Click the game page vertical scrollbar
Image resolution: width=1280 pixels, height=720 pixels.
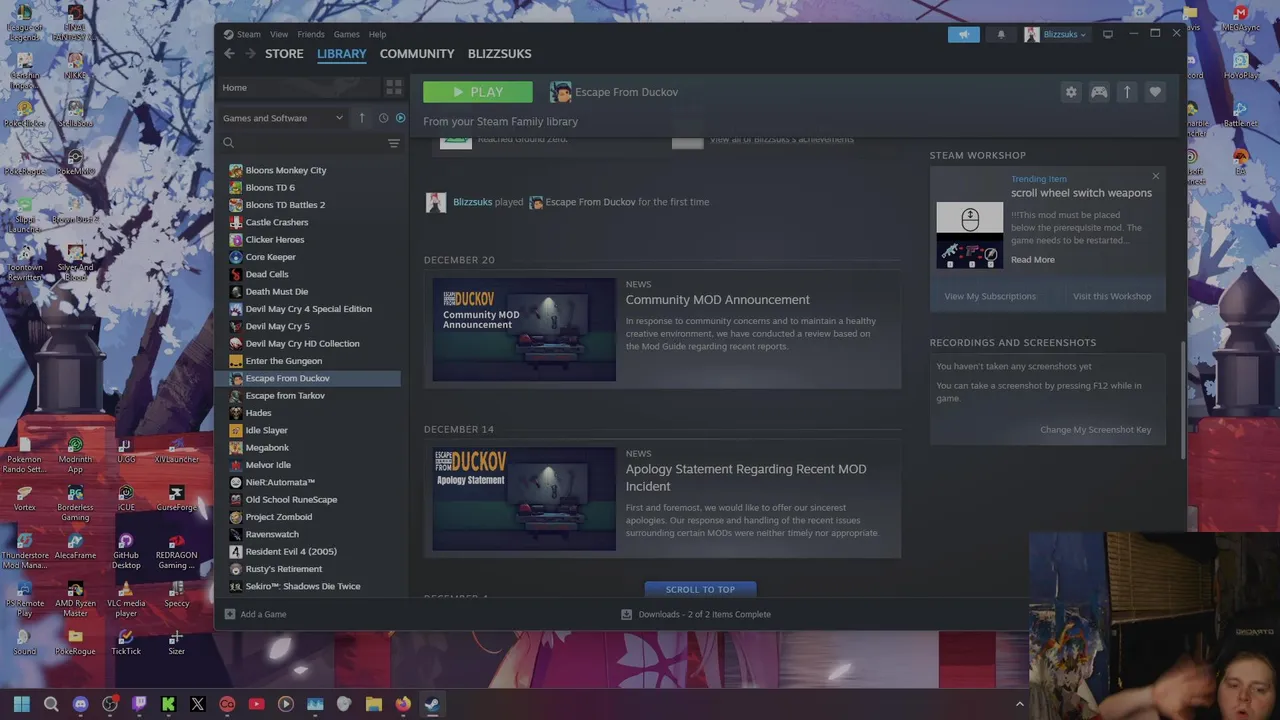[x=1183, y=400]
